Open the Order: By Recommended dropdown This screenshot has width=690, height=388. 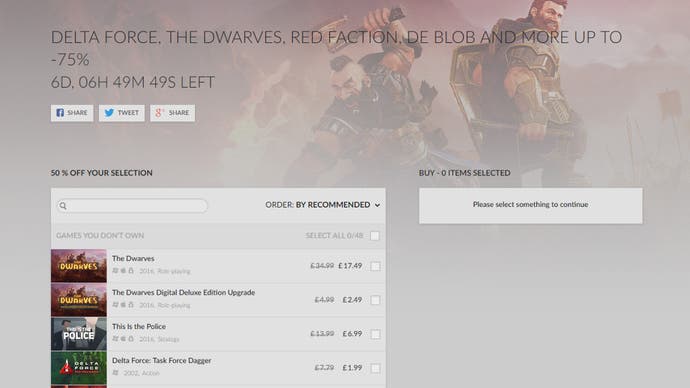pos(323,205)
